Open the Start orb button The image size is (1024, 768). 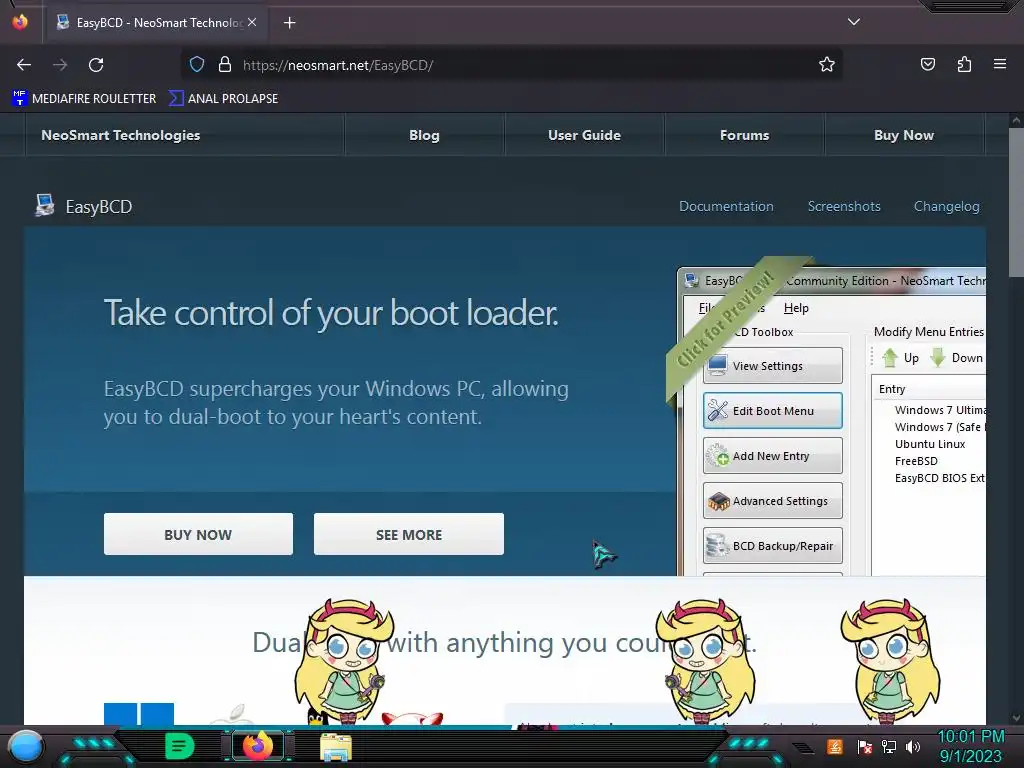(x=26, y=746)
